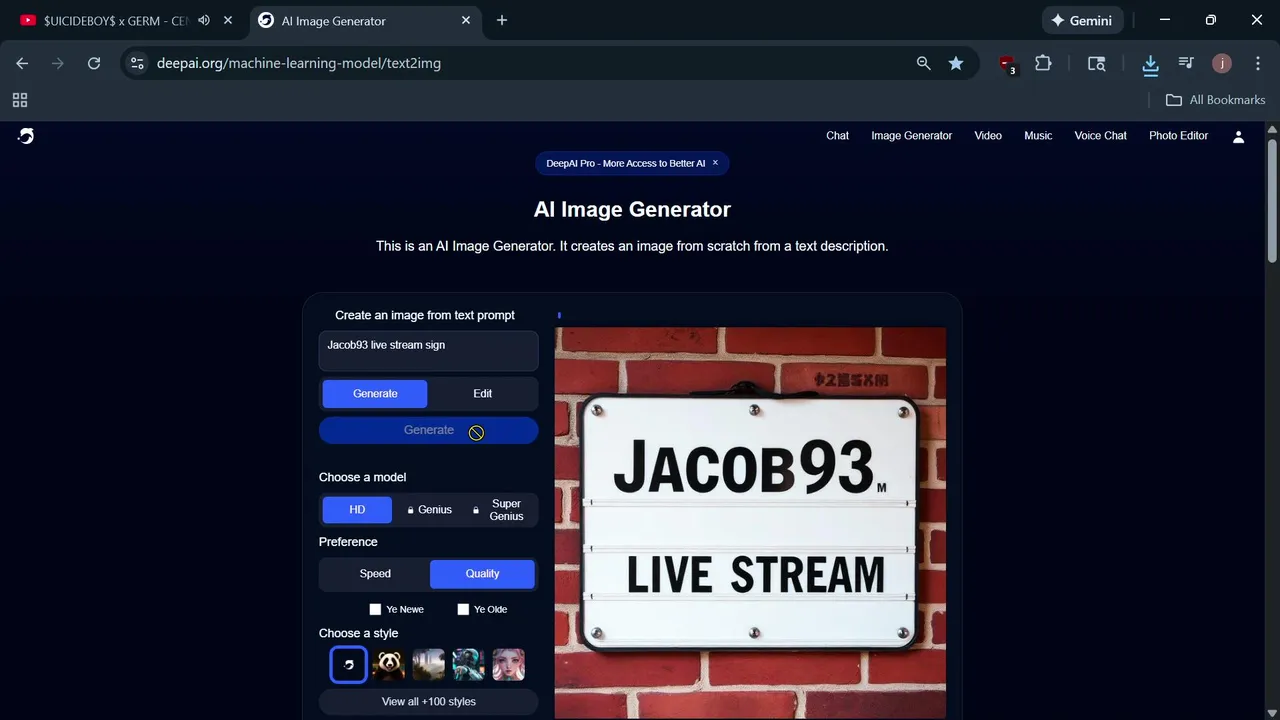Click the wide Generate submit button
The width and height of the screenshot is (1280, 720).
pyautogui.click(x=428, y=430)
